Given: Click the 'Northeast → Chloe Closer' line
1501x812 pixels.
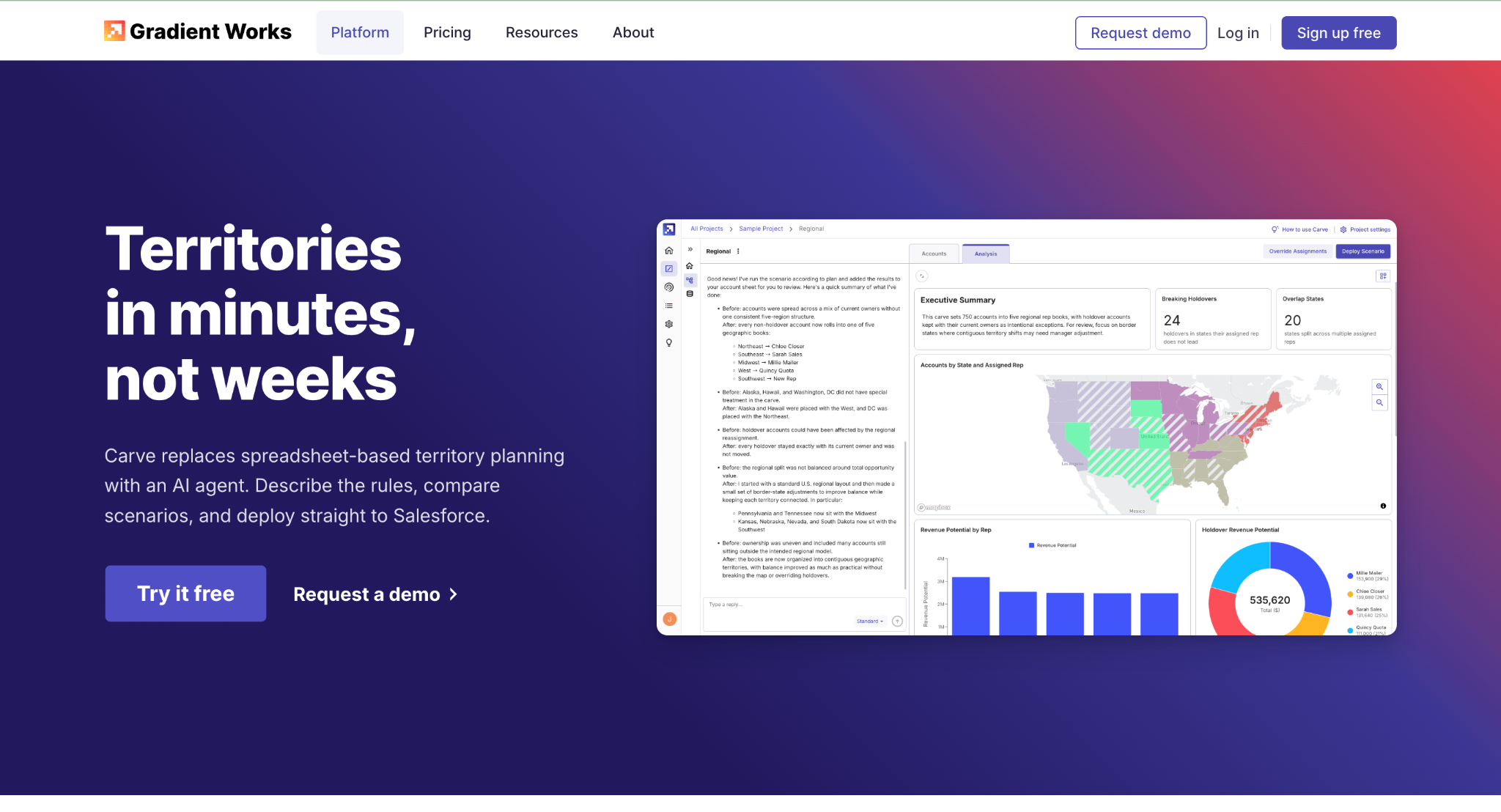Looking at the screenshot, I should (771, 347).
